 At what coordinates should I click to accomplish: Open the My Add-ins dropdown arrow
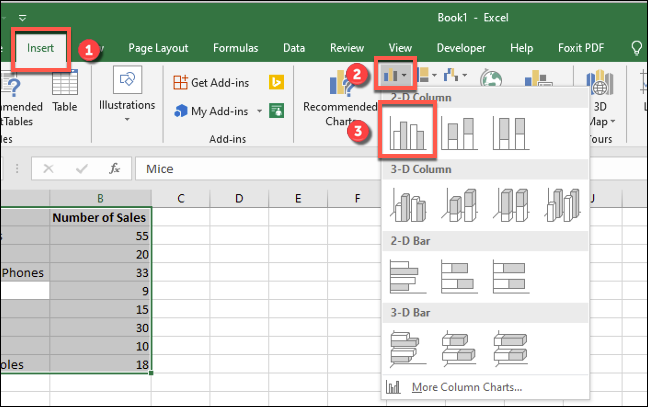click(259, 111)
